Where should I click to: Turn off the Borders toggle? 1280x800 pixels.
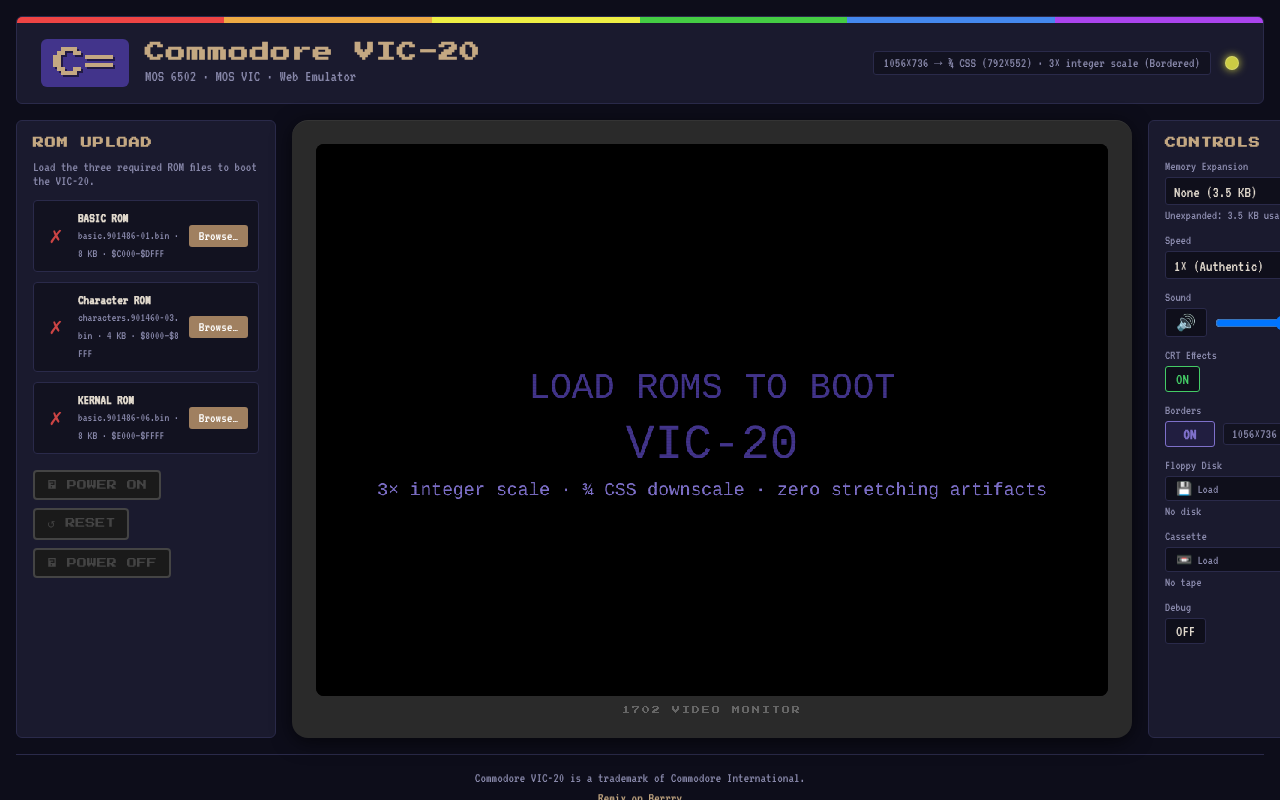[1189, 434]
